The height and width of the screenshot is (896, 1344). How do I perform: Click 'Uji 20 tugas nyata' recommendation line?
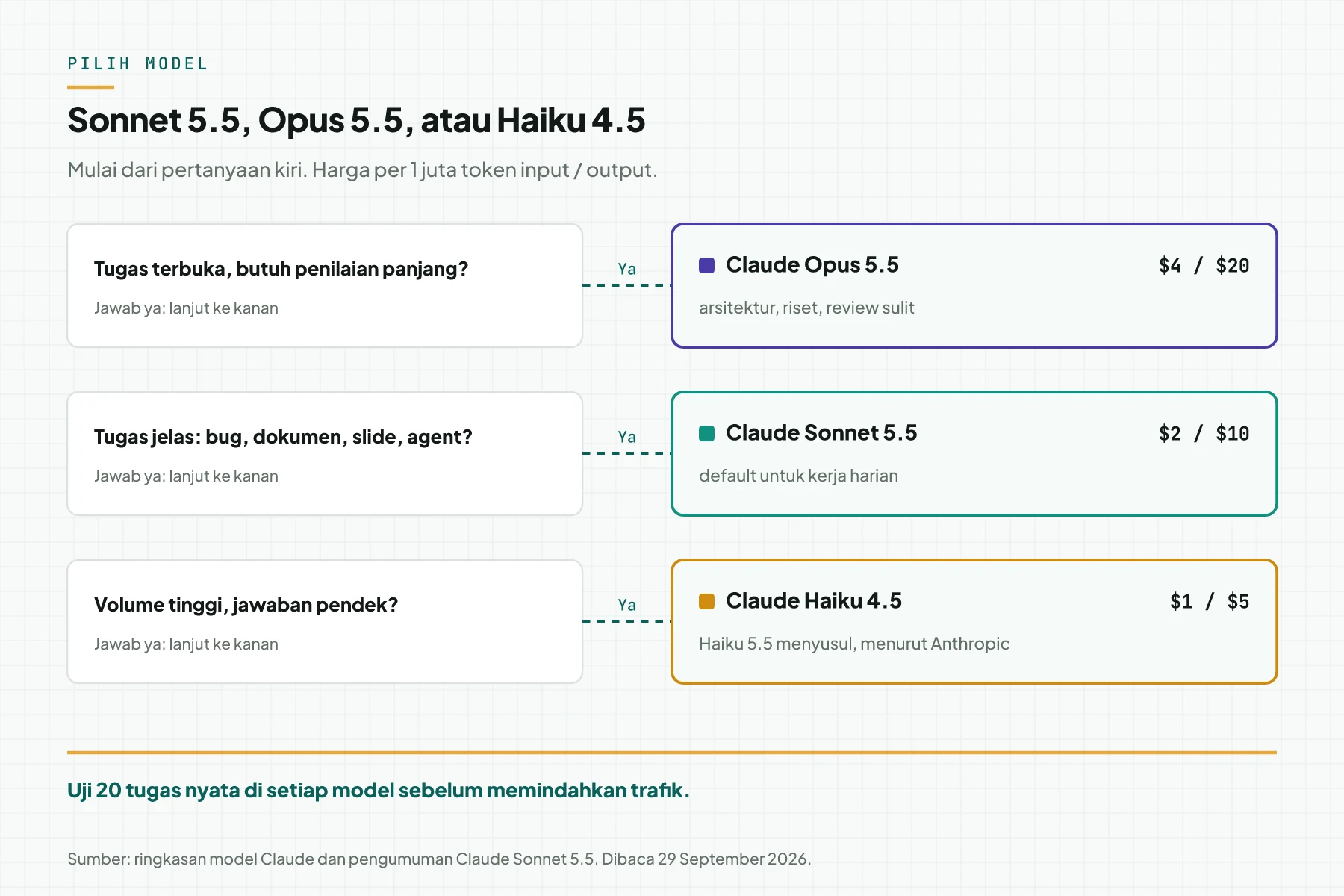(x=379, y=790)
